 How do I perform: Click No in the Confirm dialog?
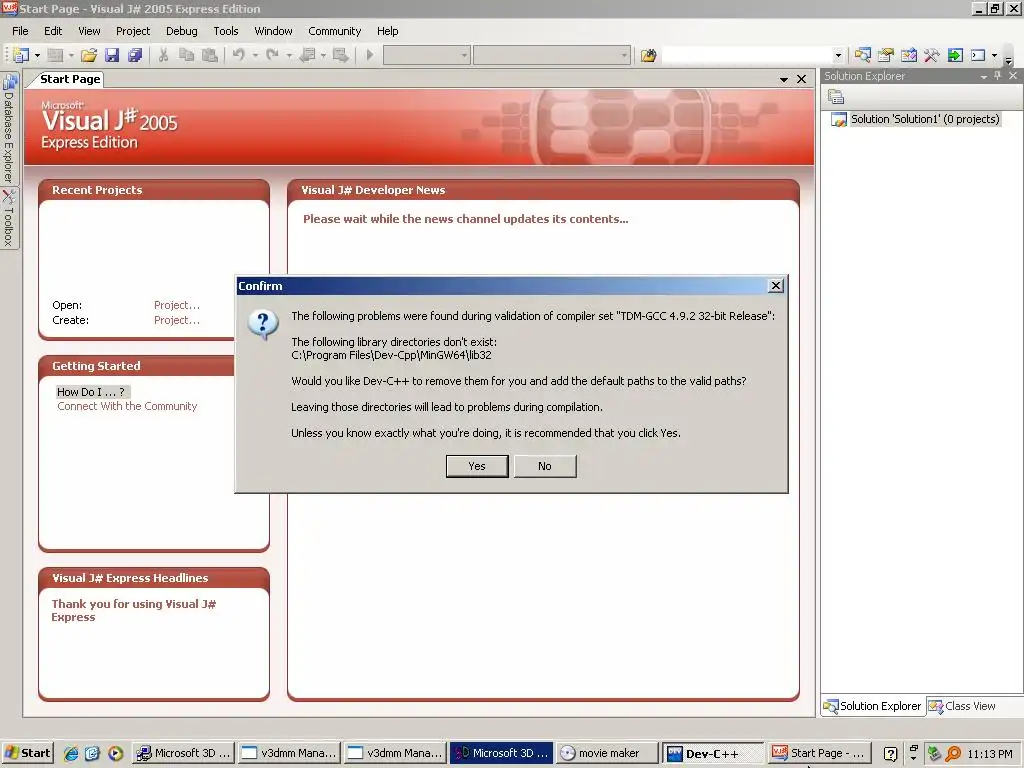[545, 466]
